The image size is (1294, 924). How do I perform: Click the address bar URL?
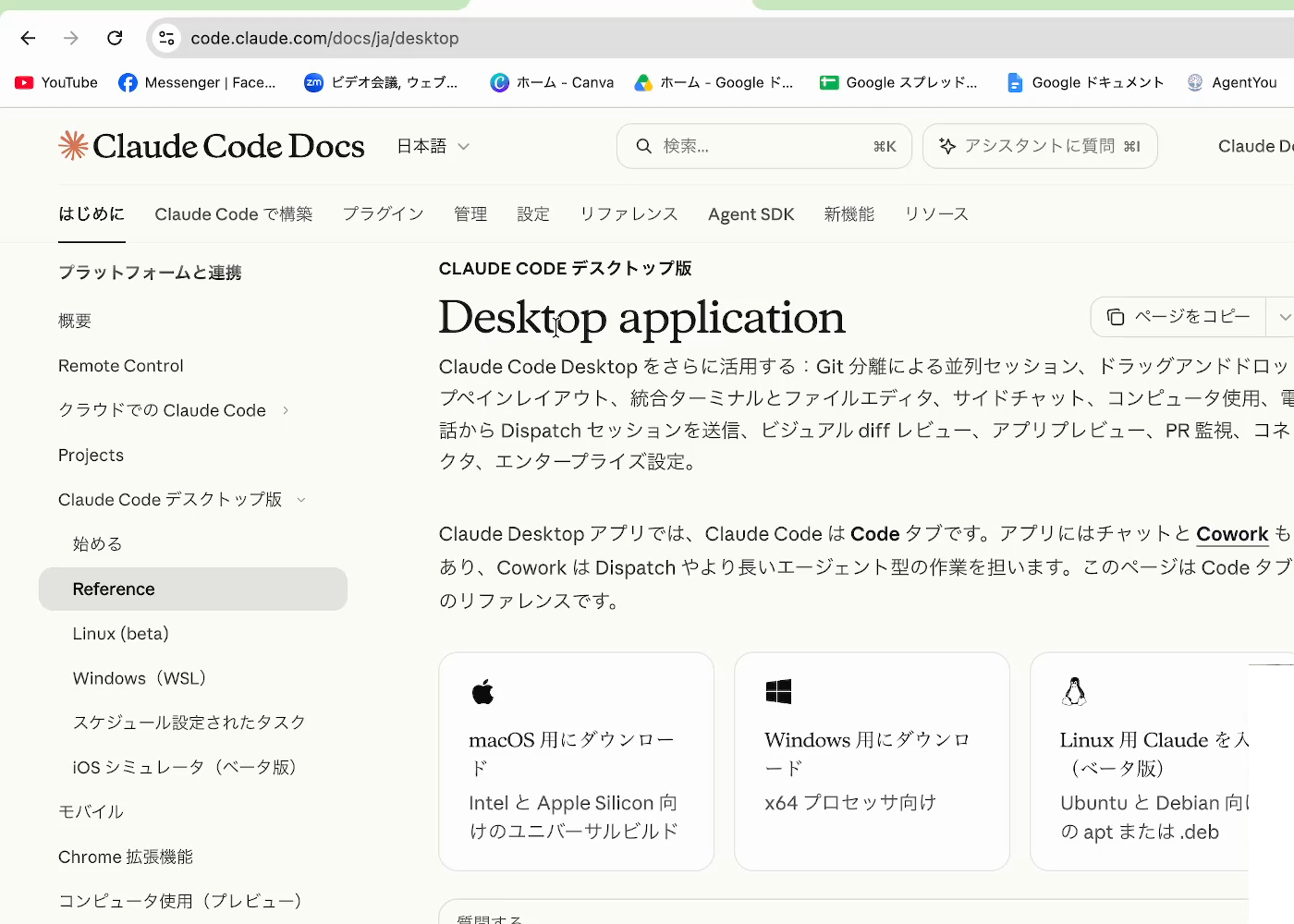pos(325,38)
